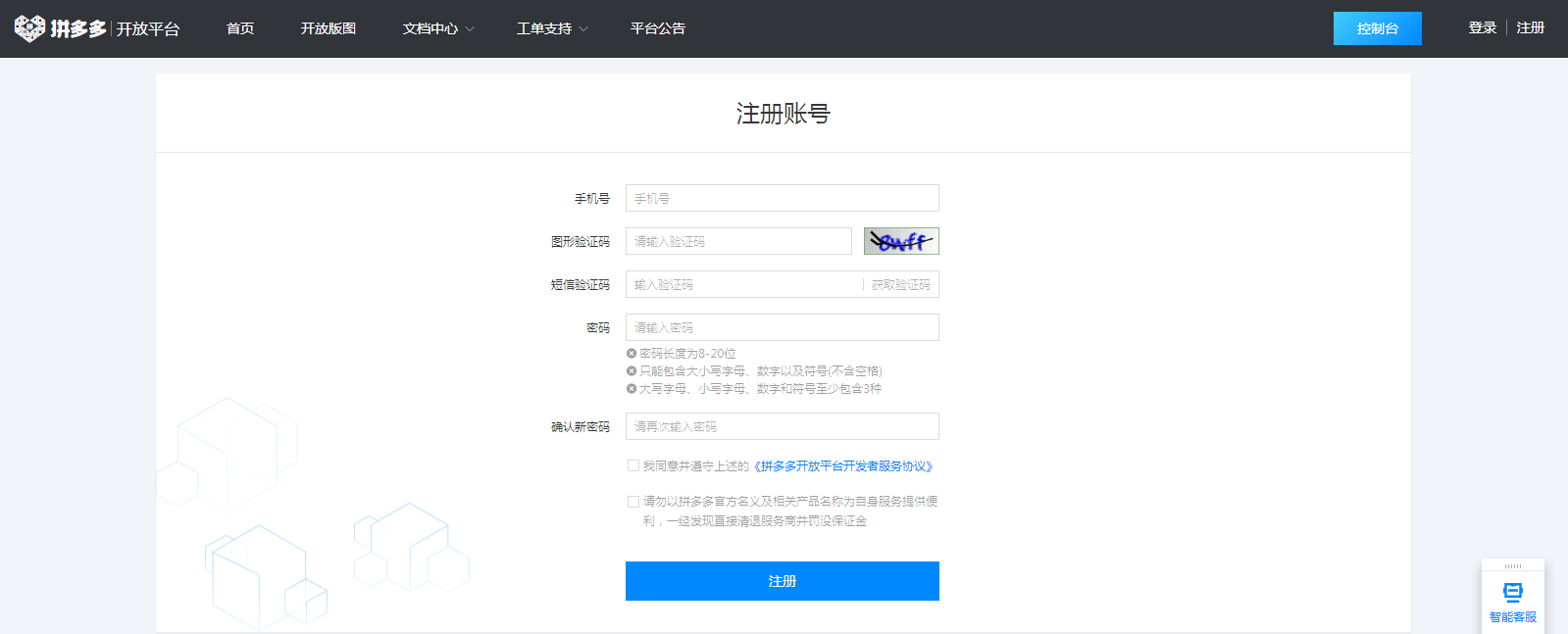Refresh the captcha image
The image size is (1568, 634).
coord(901,241)
